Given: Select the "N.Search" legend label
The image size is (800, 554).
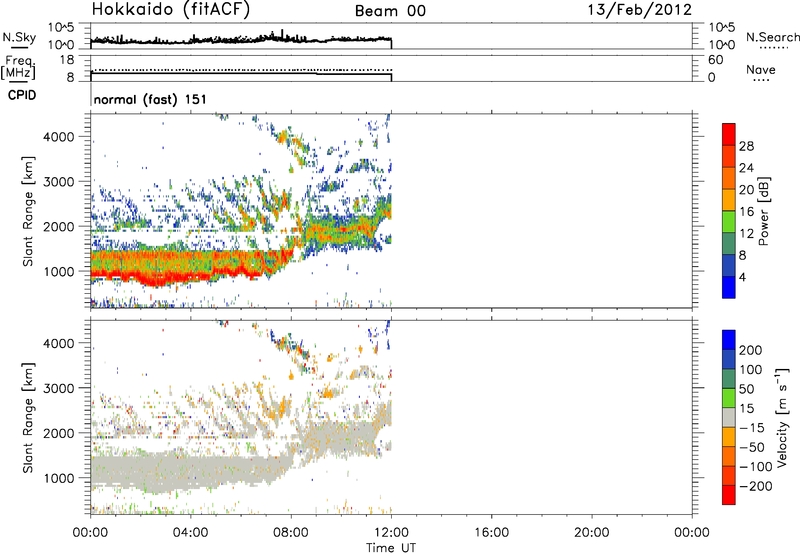Looking at the screenshot, I should point(773,37).
